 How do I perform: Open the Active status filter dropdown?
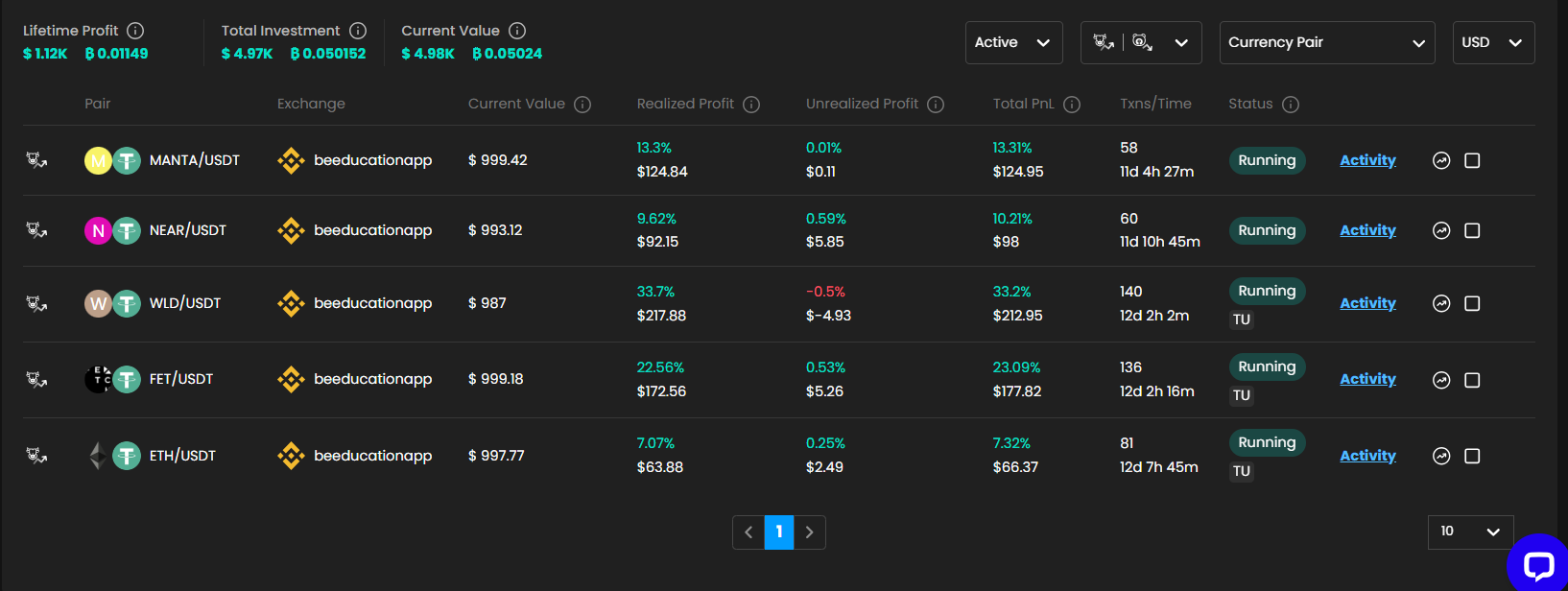(1013, 42)
